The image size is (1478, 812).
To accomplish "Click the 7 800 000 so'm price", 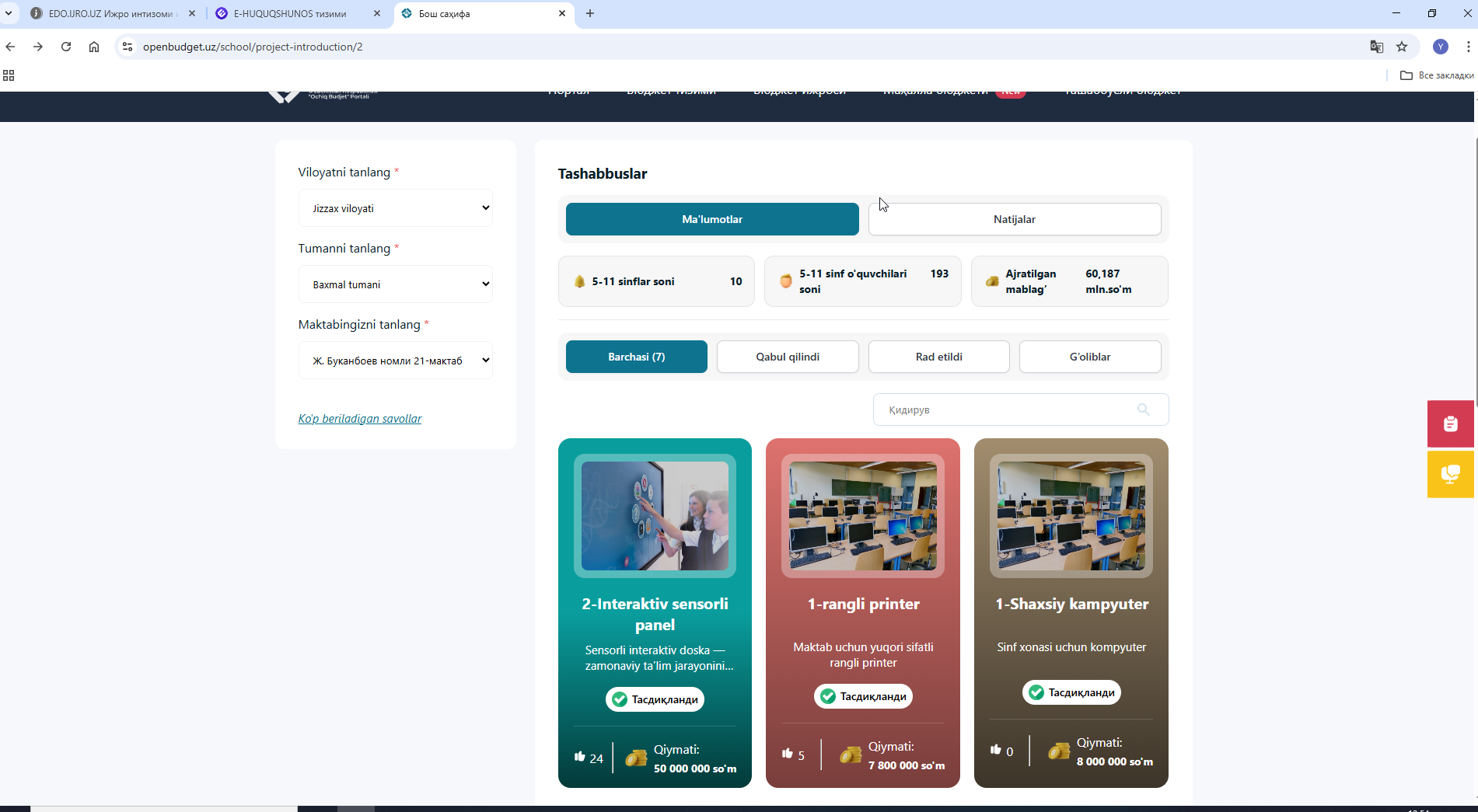I will tap(907, 765).
